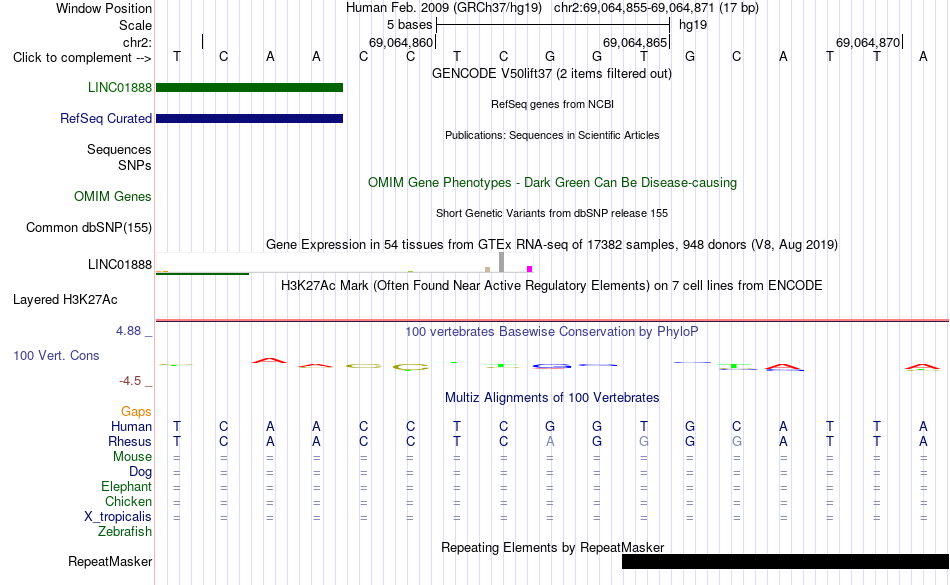This screenshot has width=950, height=585.
Task: Click the Human species label
Action: pyautogui.click(x=131, y=426)
